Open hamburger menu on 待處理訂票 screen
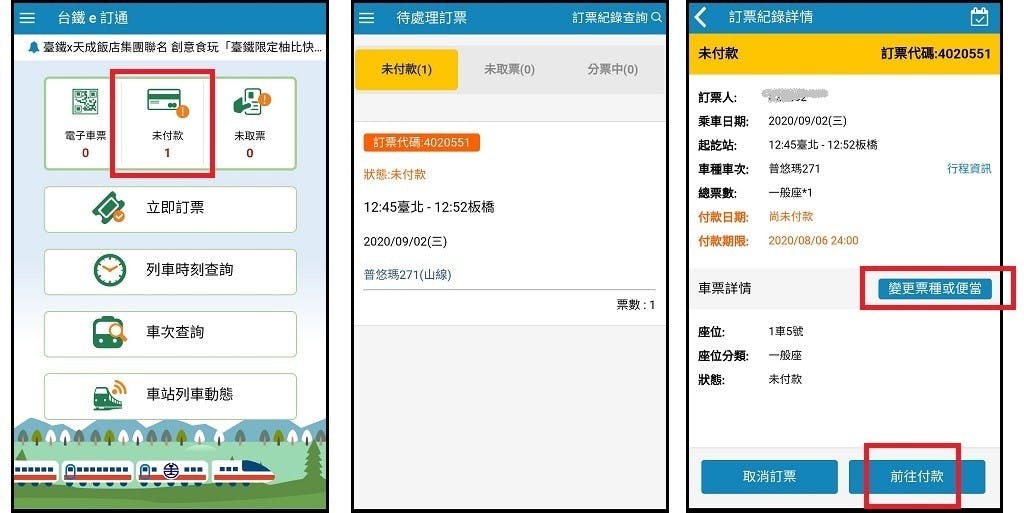The width and height of the screenshot is (1024, 513). pos(367,18)
